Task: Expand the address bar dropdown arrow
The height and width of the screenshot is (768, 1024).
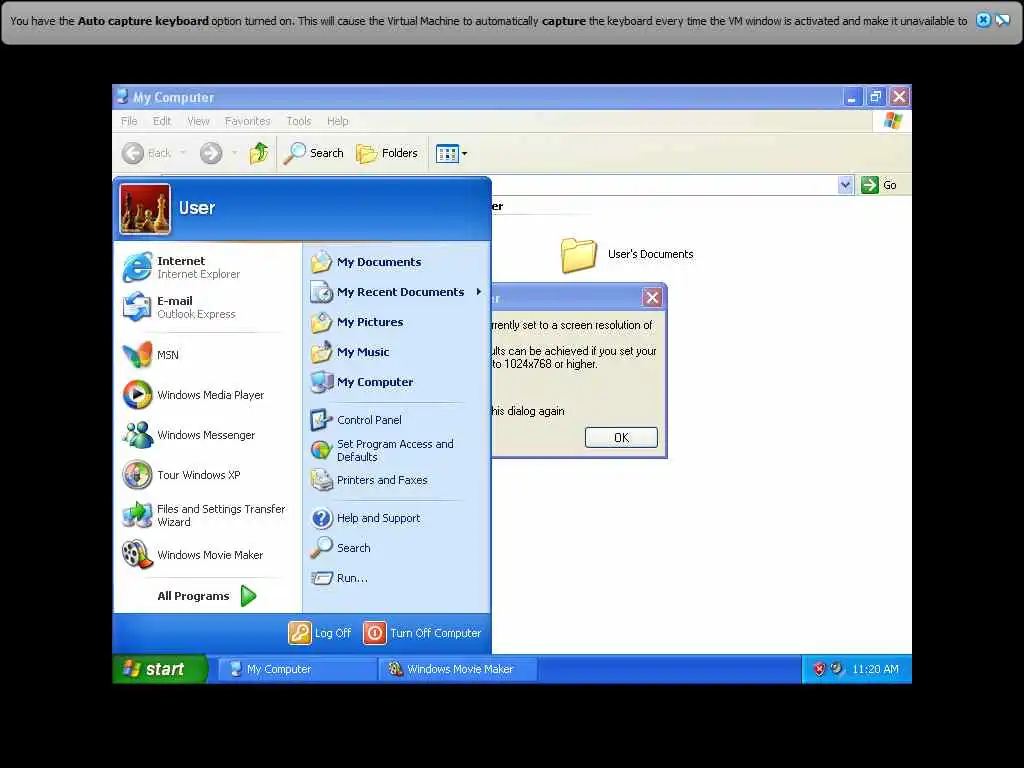Action: click(845, 185)
